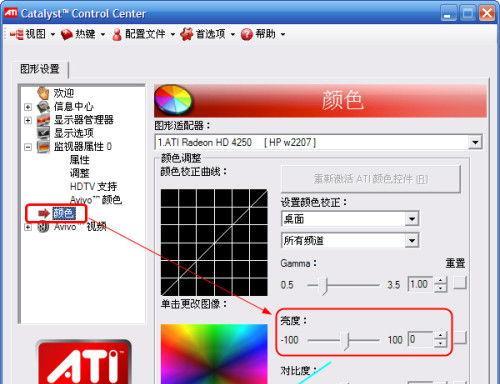Image resolution: width=500 pixels, height=384 pixels.
Task: Open the 图形适配器 adapter dropdown
Action: tap(475, 143)
